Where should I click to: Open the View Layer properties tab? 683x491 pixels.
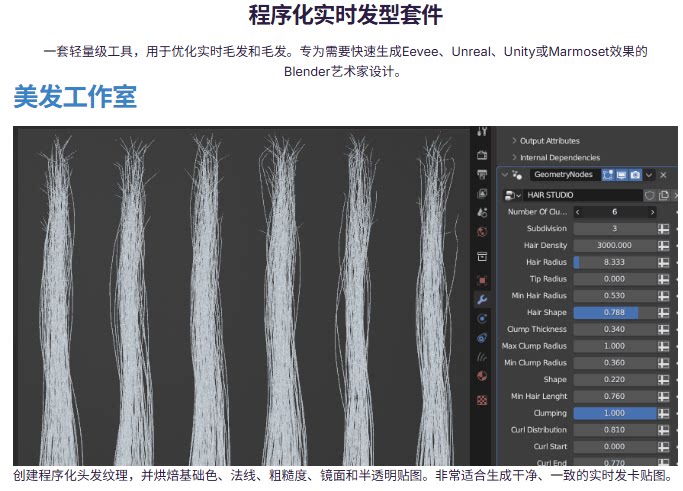[482, 193]
